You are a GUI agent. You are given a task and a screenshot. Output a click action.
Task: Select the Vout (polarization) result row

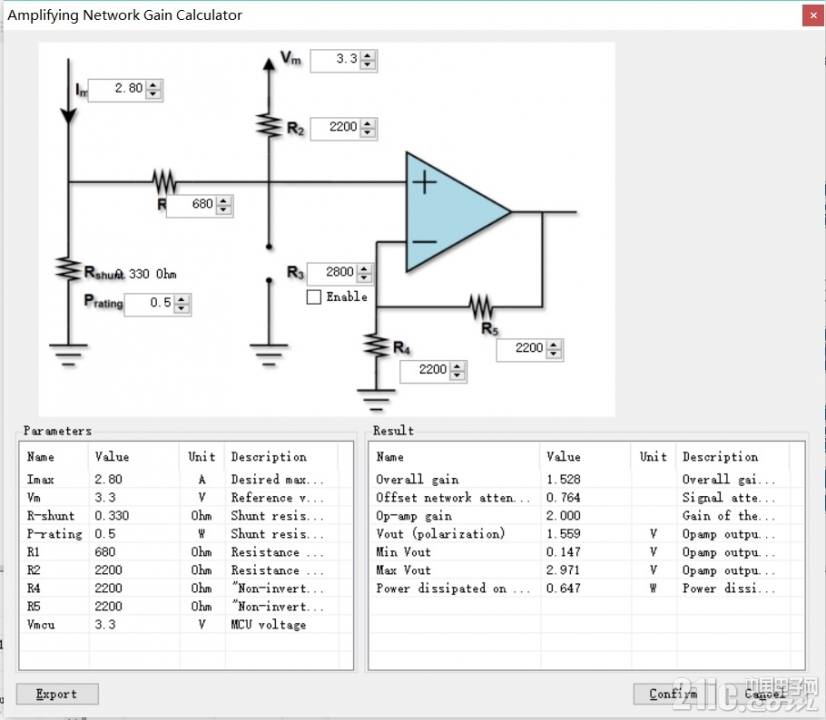(x=587, y=534)
